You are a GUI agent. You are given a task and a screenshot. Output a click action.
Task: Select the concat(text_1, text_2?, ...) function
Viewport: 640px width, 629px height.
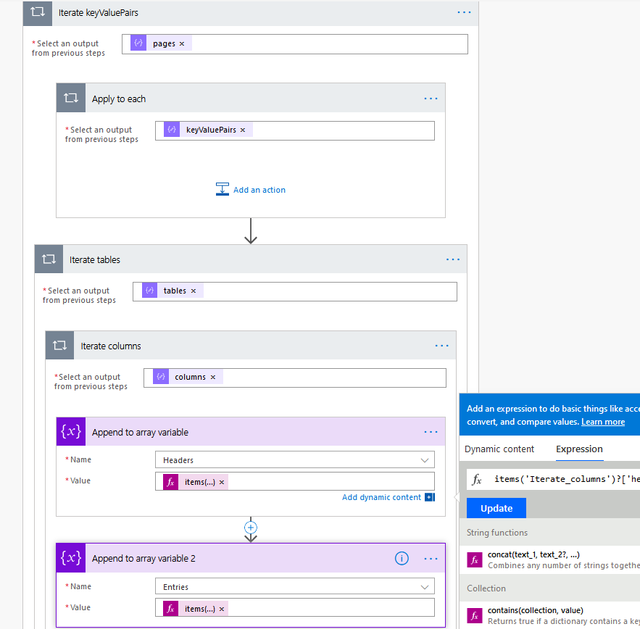click(533, 554)
